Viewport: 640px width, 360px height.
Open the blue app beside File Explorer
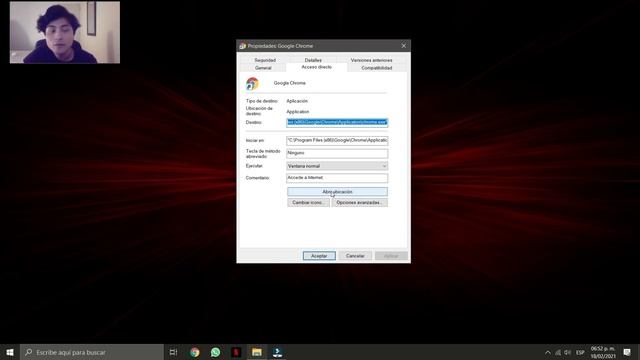pyautogui.click(x=278, y=352)
